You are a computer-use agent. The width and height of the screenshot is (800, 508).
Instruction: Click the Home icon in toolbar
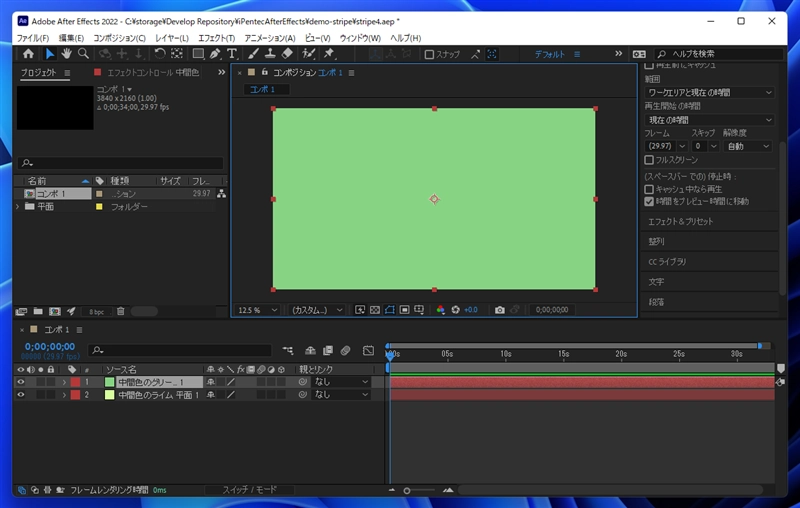pyautogui.click(x=28, y=54)
